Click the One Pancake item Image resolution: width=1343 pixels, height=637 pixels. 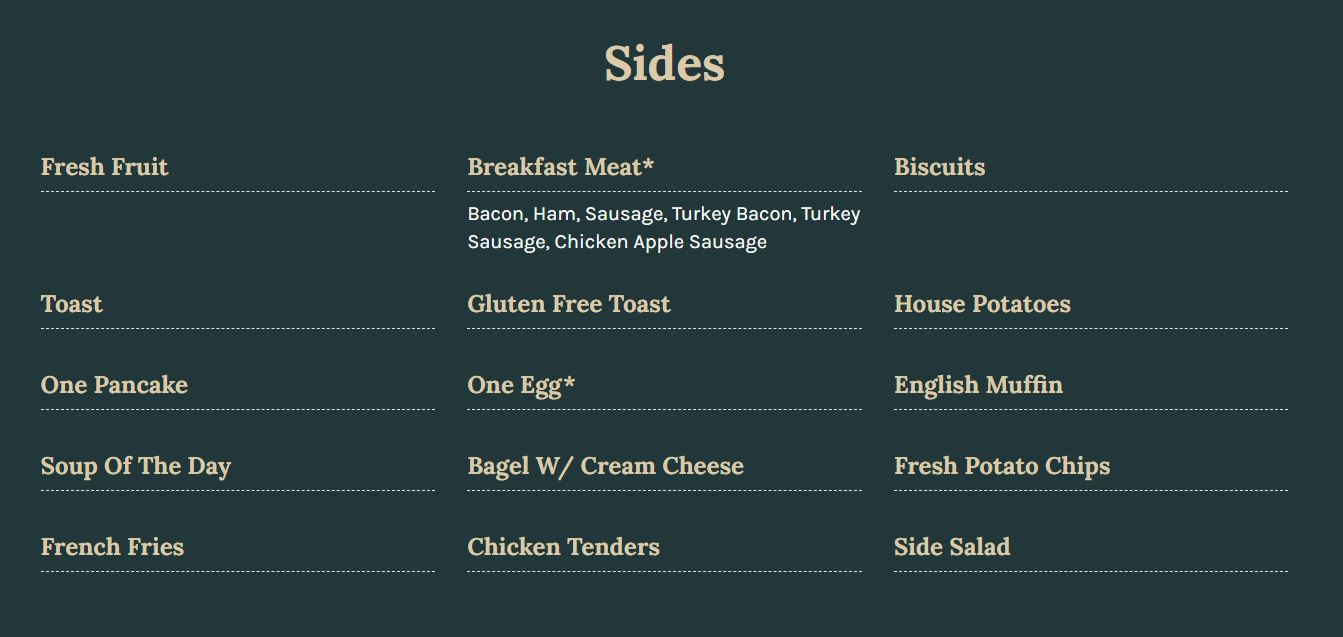click(114, 385)
